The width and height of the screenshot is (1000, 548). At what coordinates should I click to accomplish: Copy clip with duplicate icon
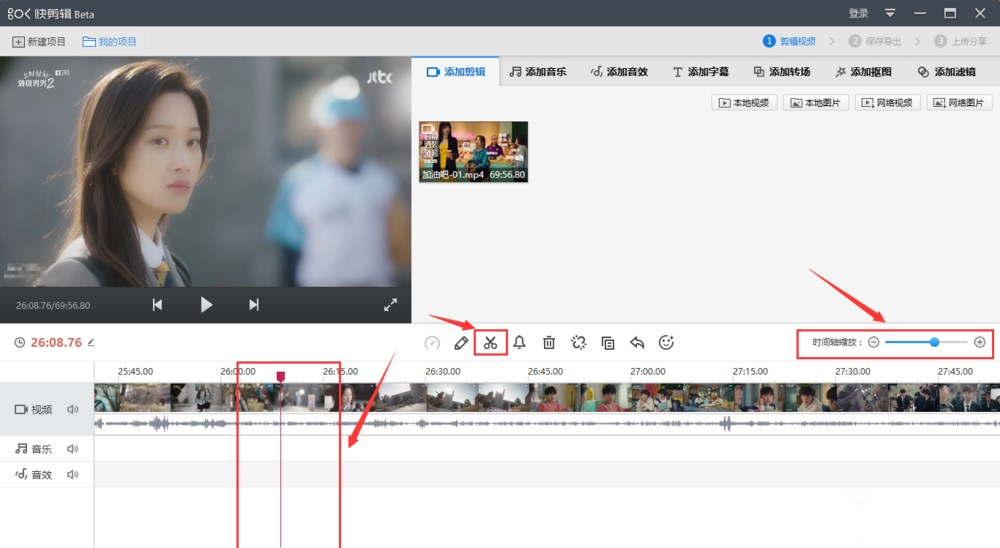click(x=608, y=343)
